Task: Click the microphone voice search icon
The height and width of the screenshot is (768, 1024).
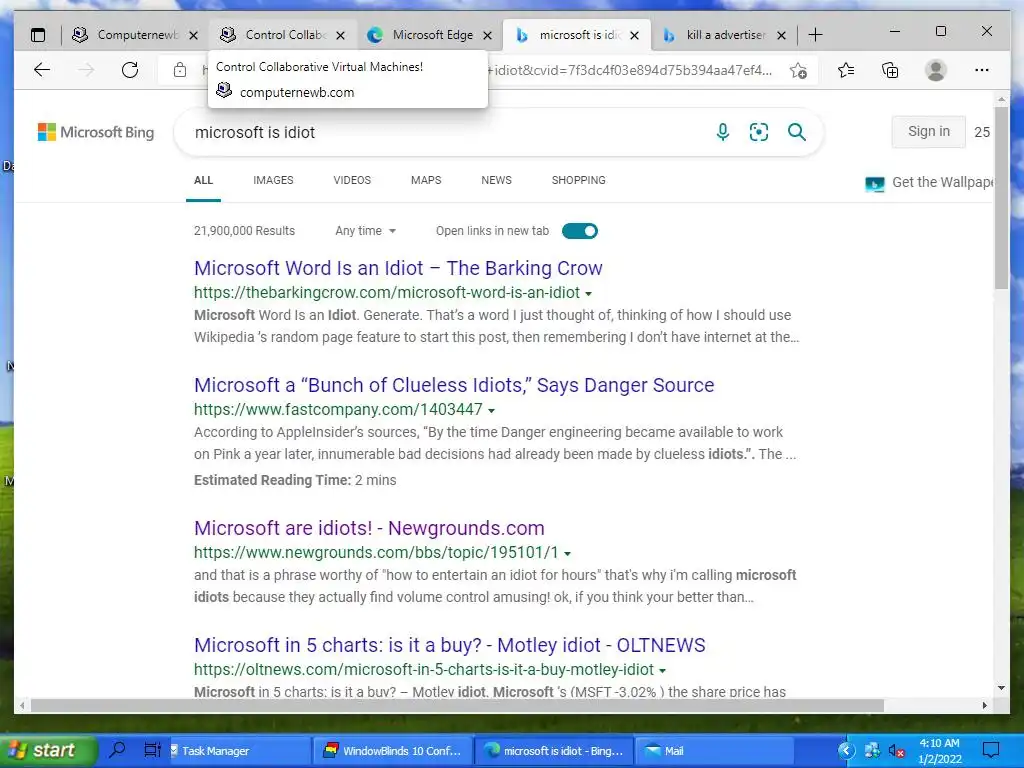Action: [722, 132]
